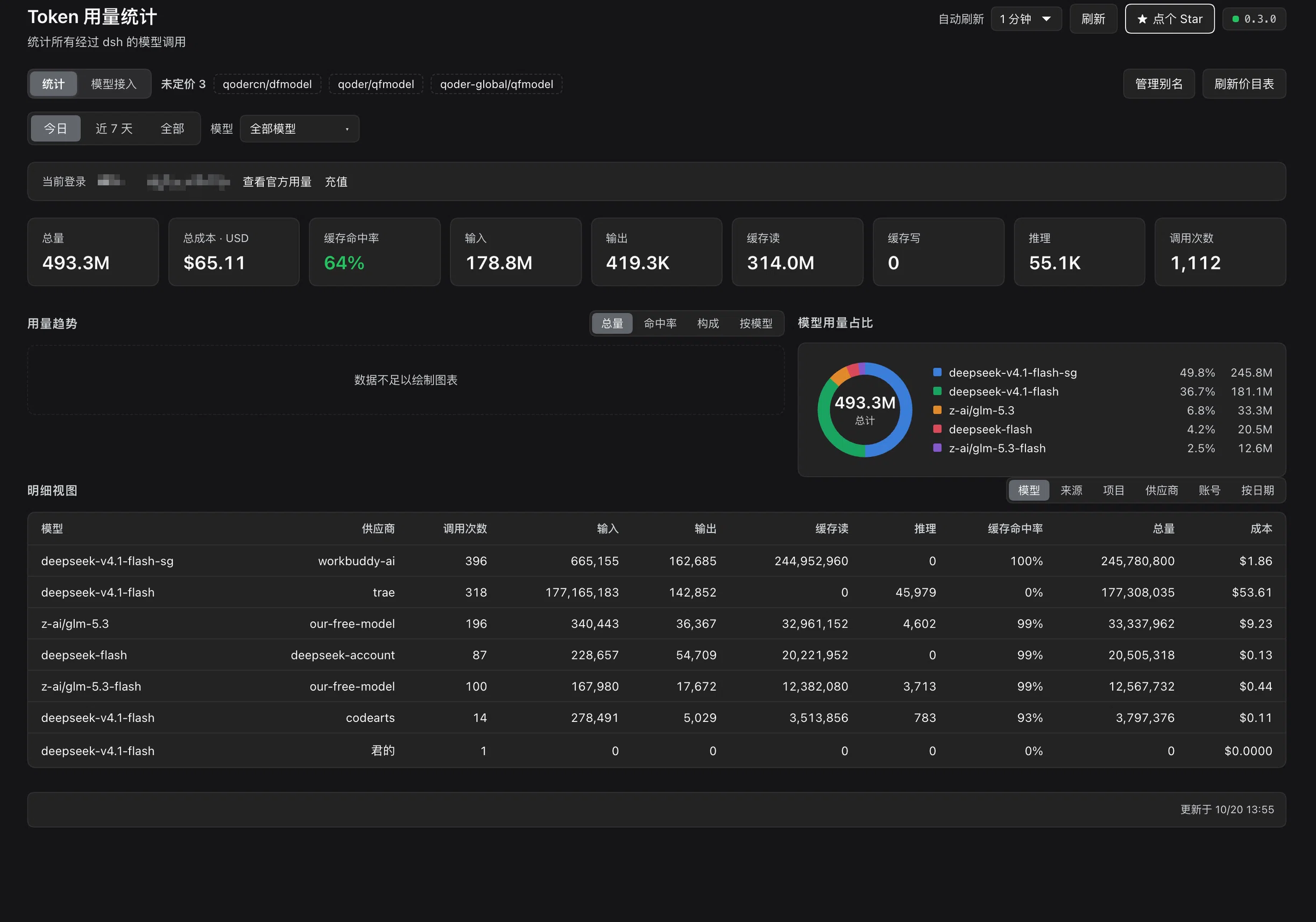Select the 今日 time range
The width and height of the screenshot is (1316, 922).
point(55,129)
